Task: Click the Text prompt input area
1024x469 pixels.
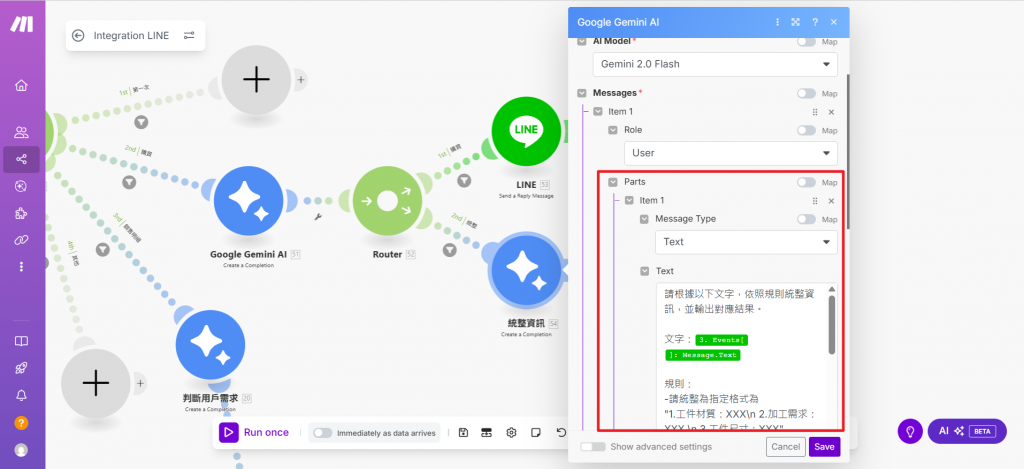Action: (741, 357)
